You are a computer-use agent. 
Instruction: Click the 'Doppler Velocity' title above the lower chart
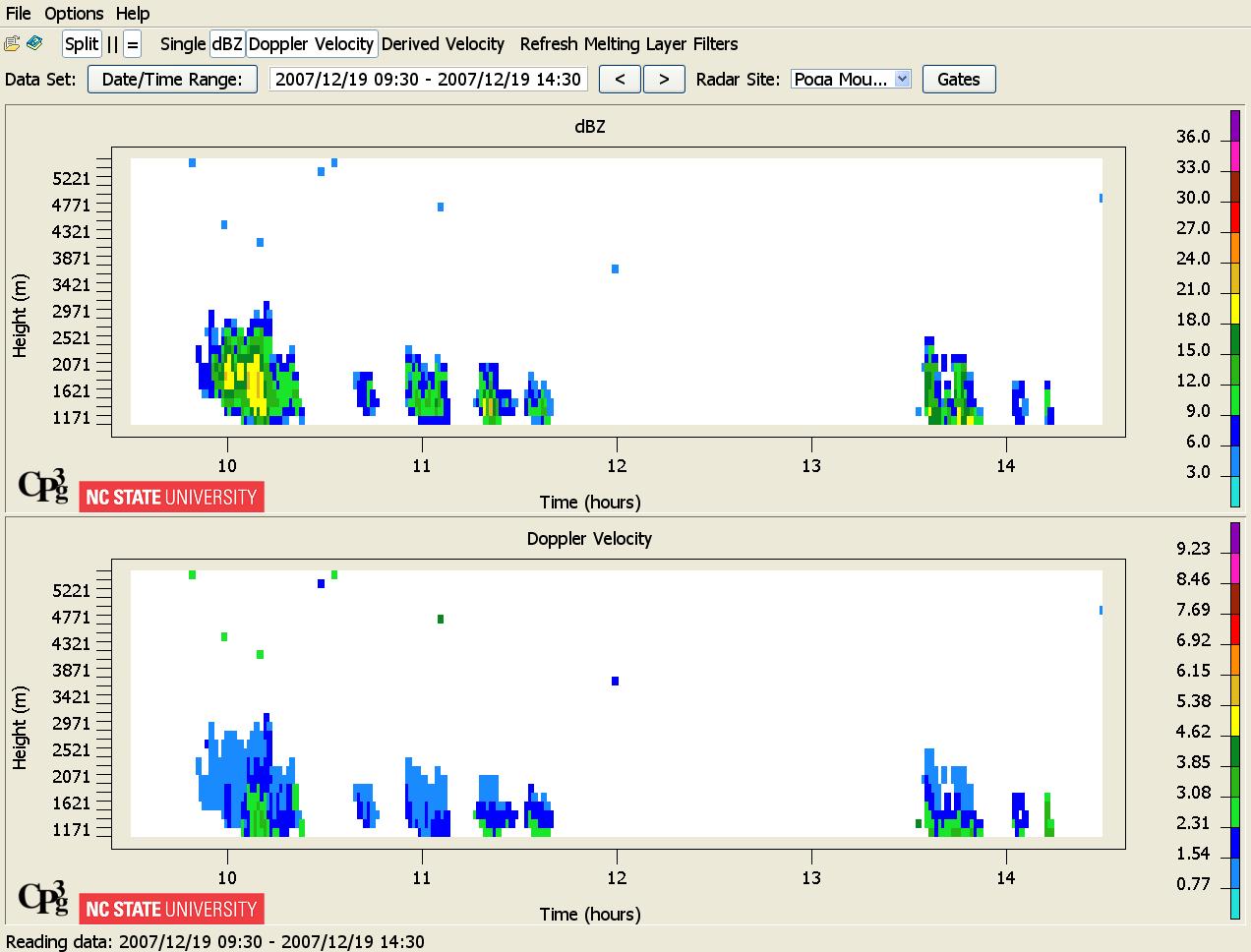click(589, 539)
